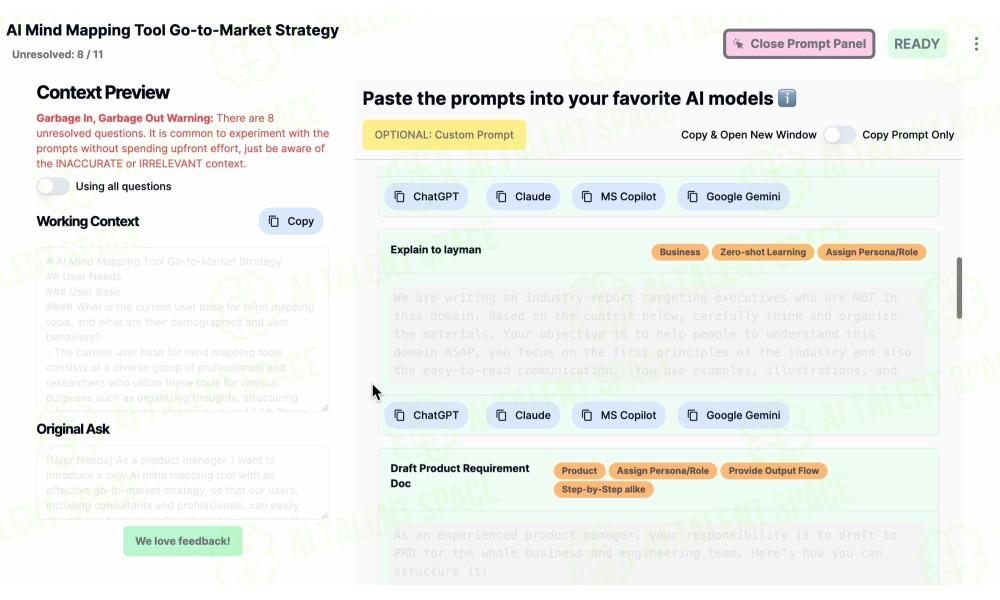Click inside the Original Ask text box
The image size is (1000, 600).
182,483
